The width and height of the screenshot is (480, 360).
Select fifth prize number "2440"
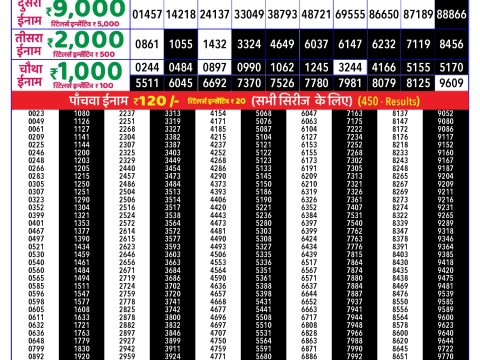pos(127,168)
